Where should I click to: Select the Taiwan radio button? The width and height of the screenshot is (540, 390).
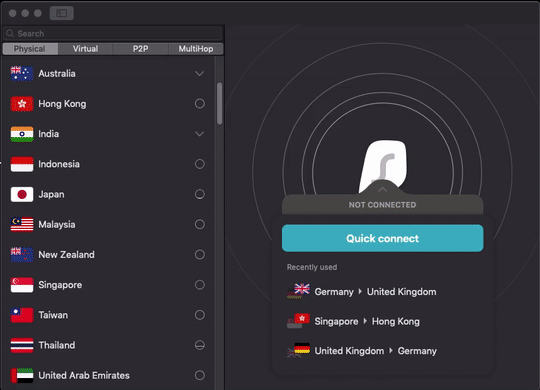[x=200, y=315]
